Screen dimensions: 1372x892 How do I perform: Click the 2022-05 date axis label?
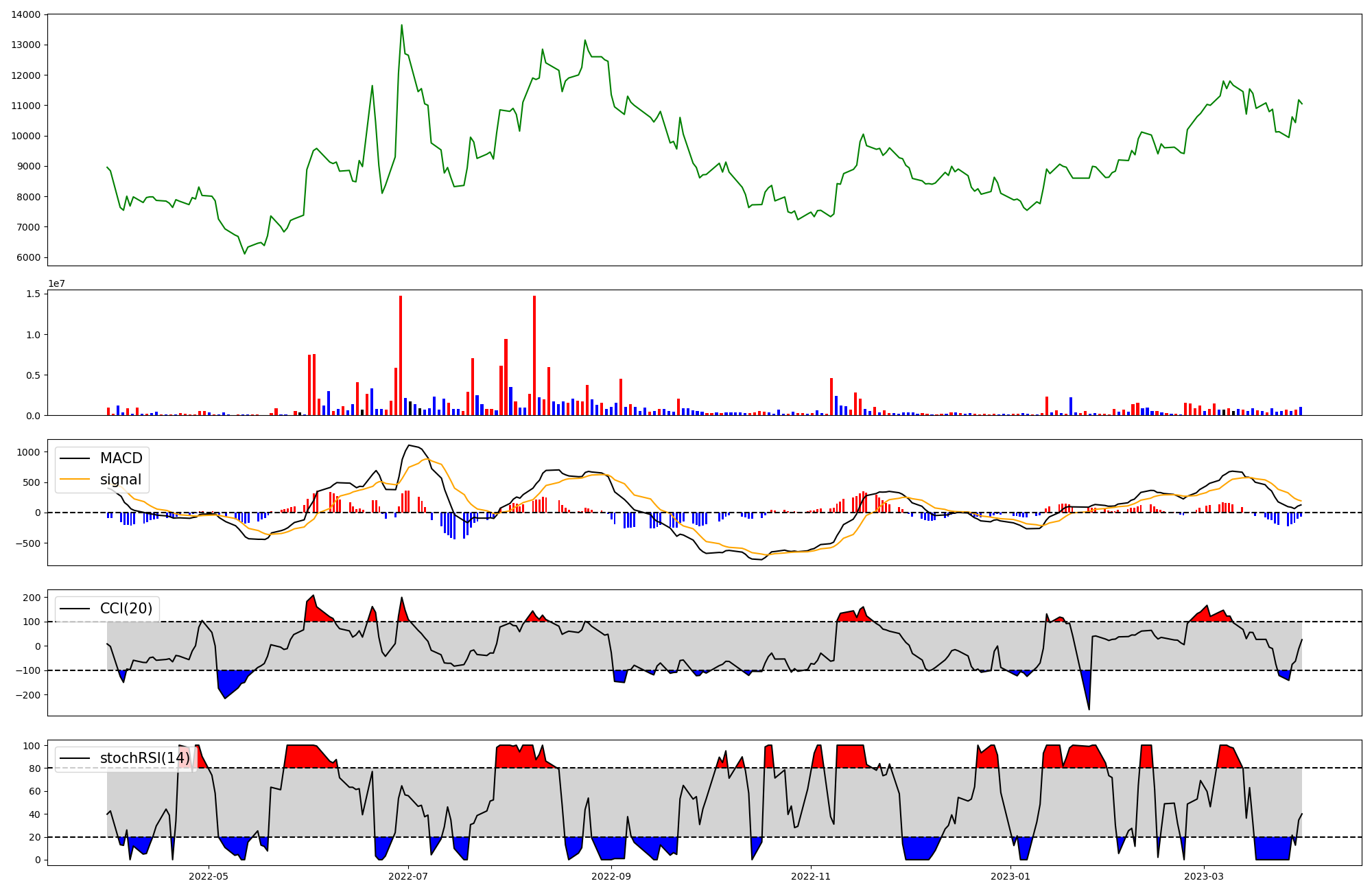[208, 876]
